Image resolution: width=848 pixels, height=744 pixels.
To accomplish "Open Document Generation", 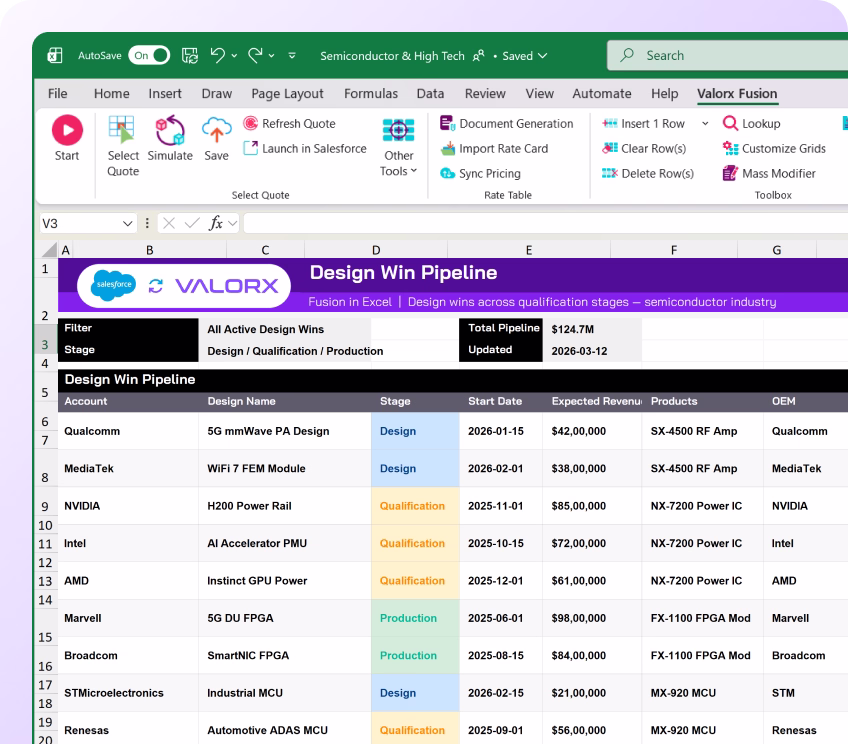I will click(506, 123).
